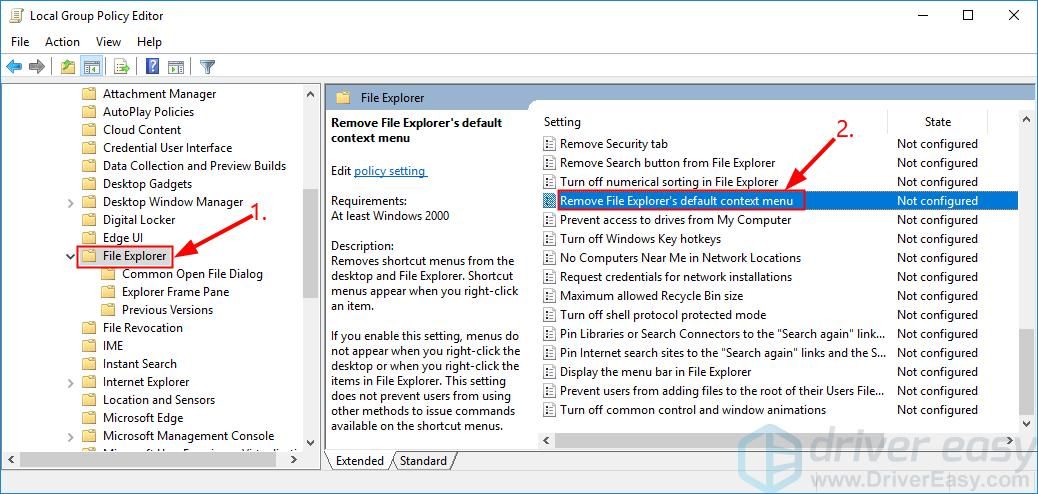This screenshot has width=1038, height=494.
Task: Open the Action menu
Action: 62,42
